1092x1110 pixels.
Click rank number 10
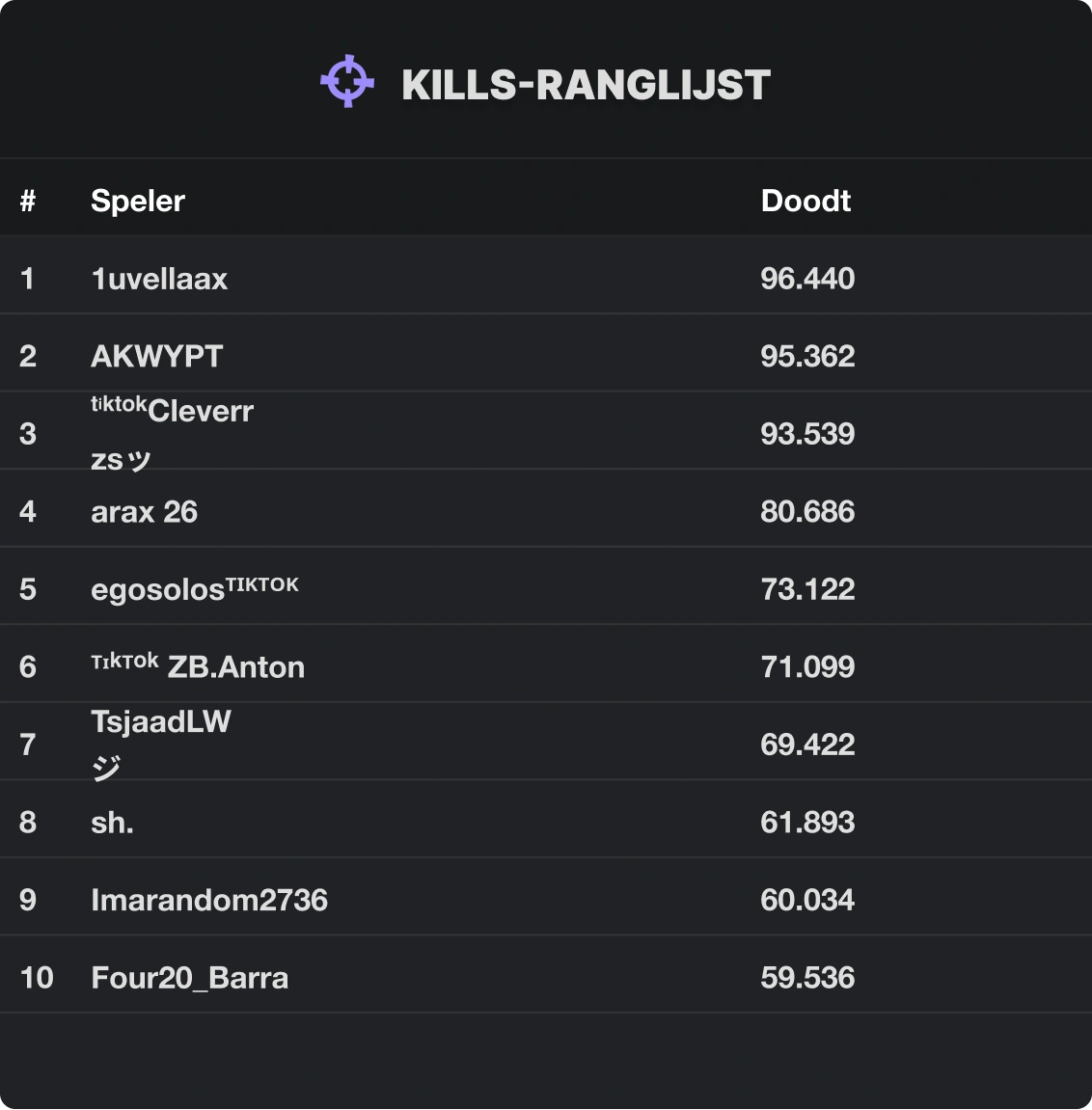tap(37, 978)
